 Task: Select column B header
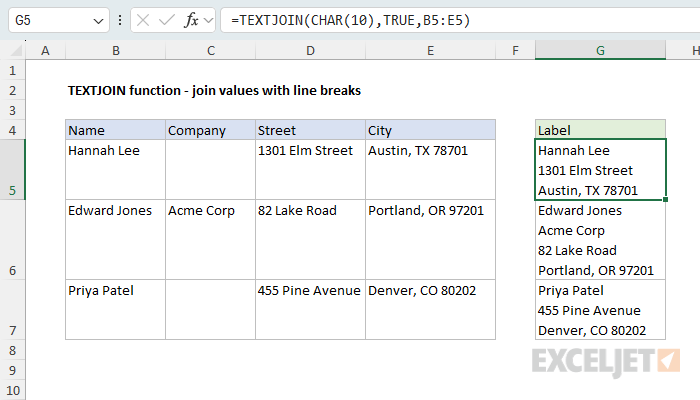click(116, 50)
